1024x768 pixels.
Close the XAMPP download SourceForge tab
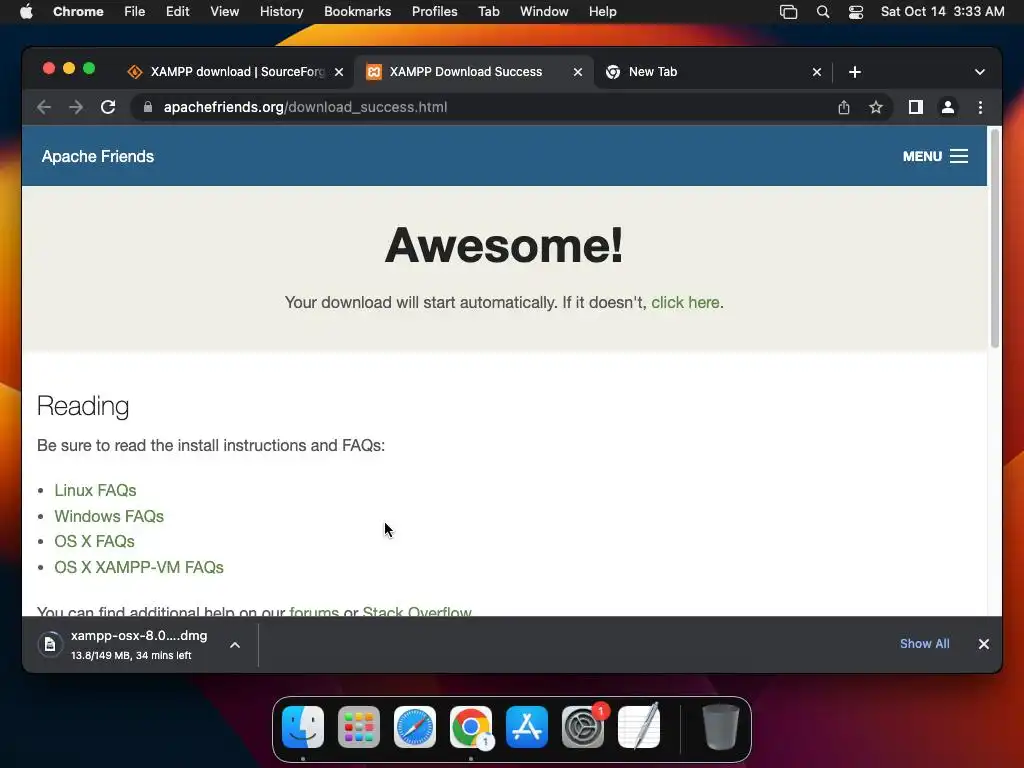coord(339,72)
